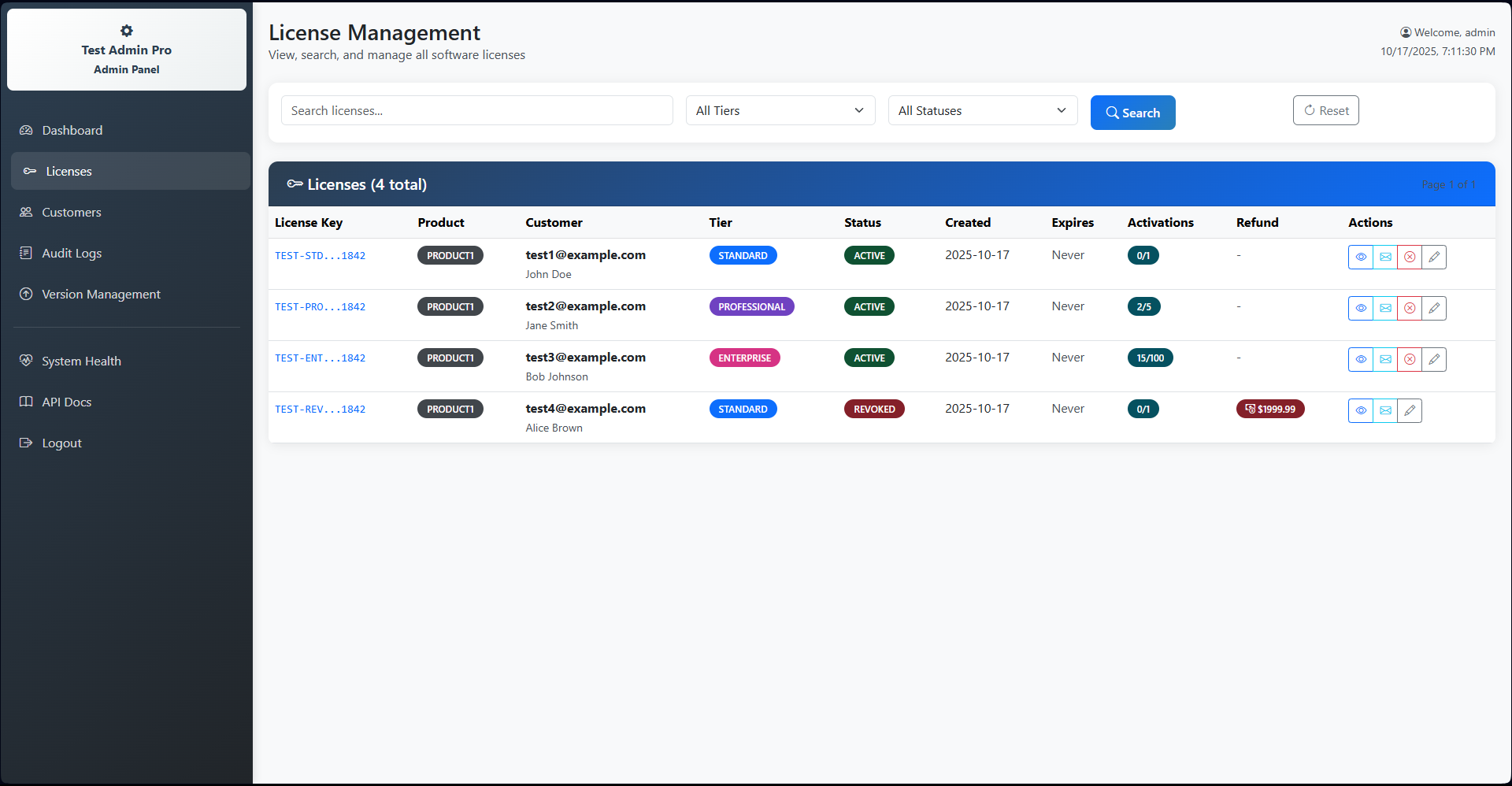Screen dimensions: 1512x786
Task: Expand the All Statuses filter
Action: (981, 110)
